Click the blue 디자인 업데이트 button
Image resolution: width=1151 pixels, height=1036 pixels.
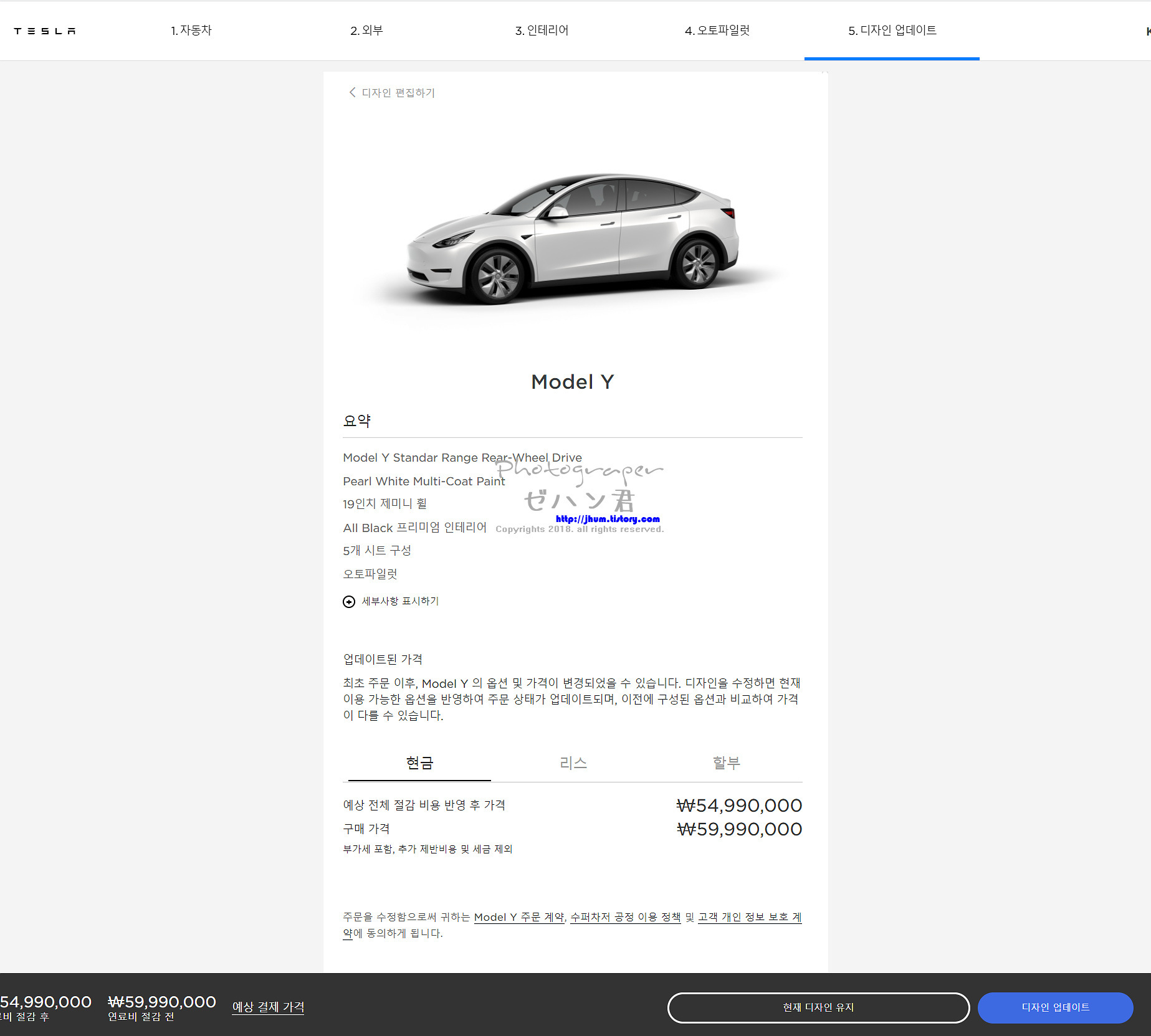tap(1055, 1007)
